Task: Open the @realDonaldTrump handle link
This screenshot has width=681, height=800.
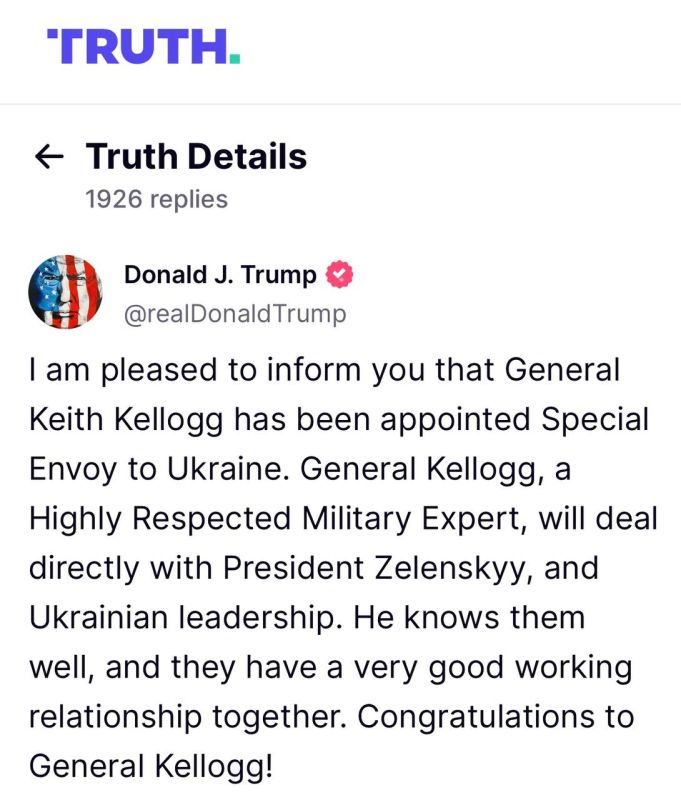Action: [235, 314]
